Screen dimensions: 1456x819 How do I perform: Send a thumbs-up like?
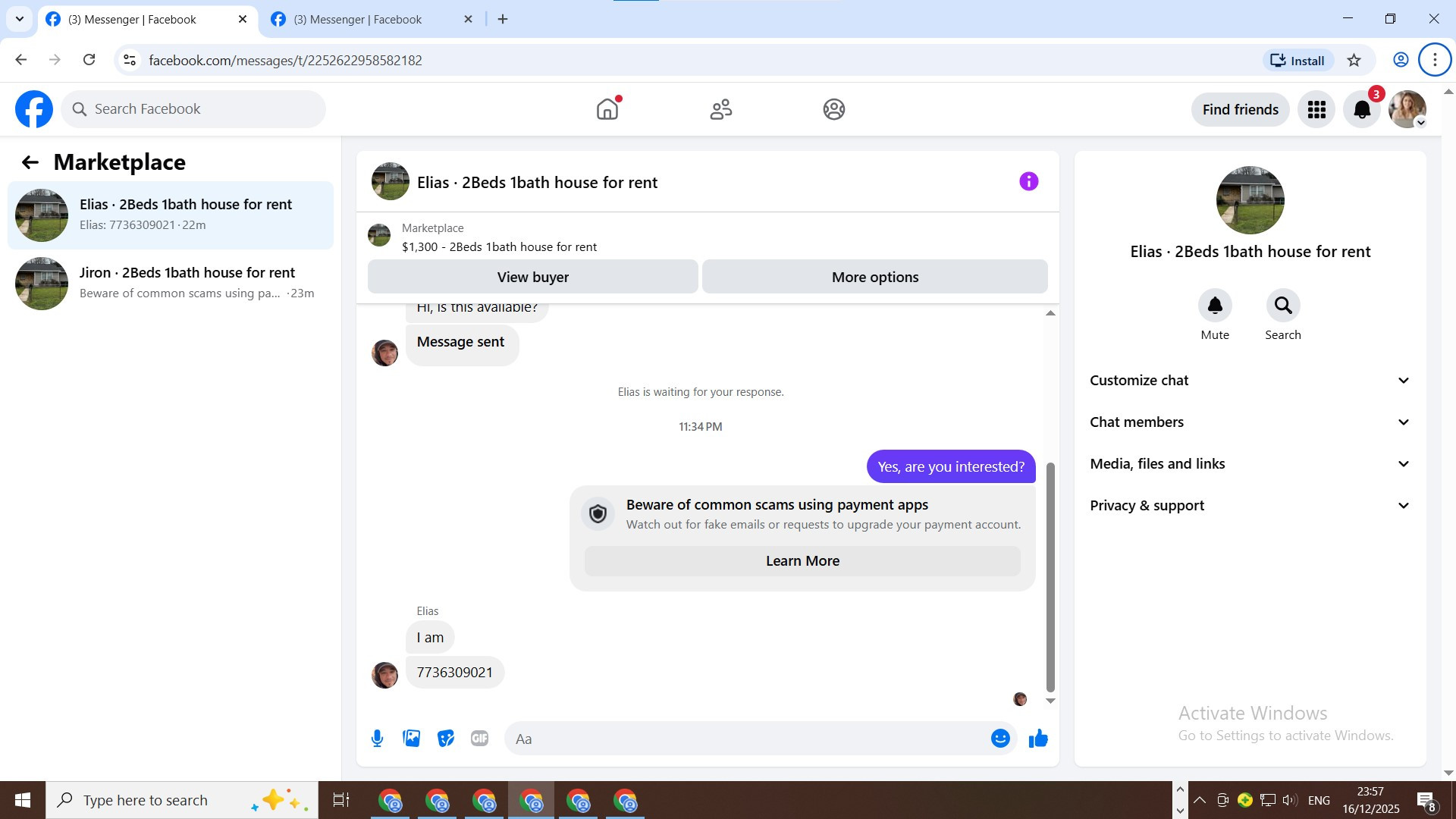[1038, 739]
